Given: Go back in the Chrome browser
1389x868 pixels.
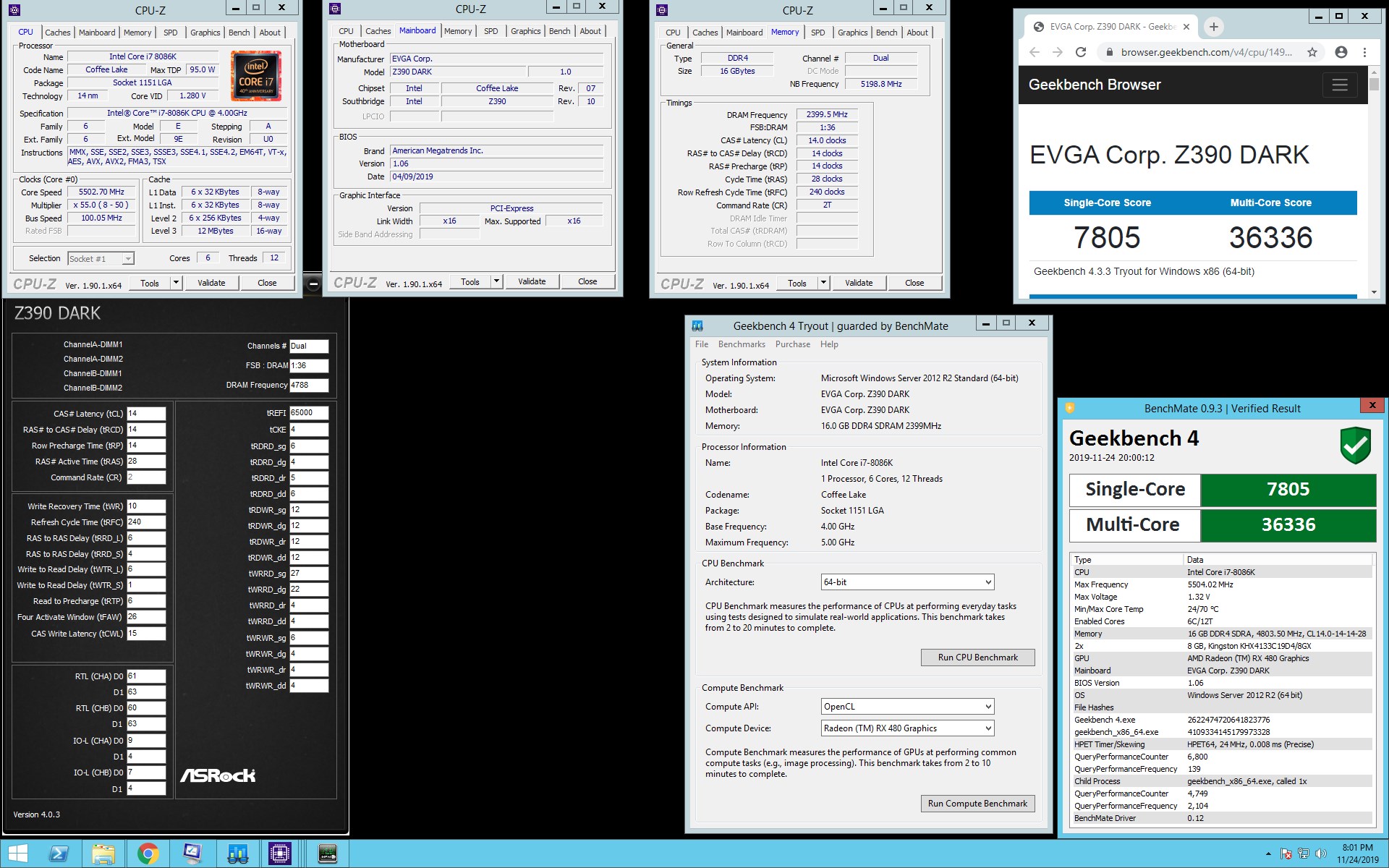Looking at the screenshot, I should point(1035,52).
